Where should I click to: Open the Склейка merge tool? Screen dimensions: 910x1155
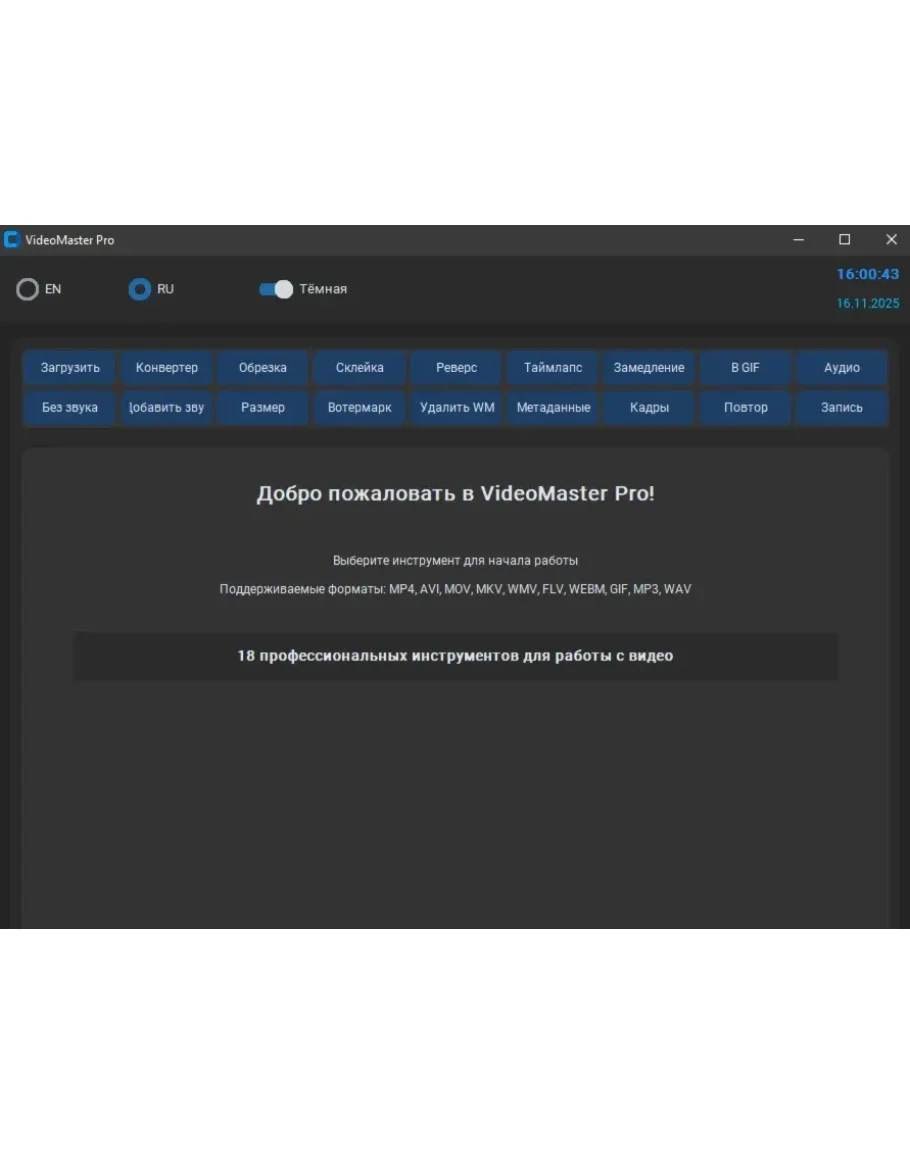click(x=360, y=368)
